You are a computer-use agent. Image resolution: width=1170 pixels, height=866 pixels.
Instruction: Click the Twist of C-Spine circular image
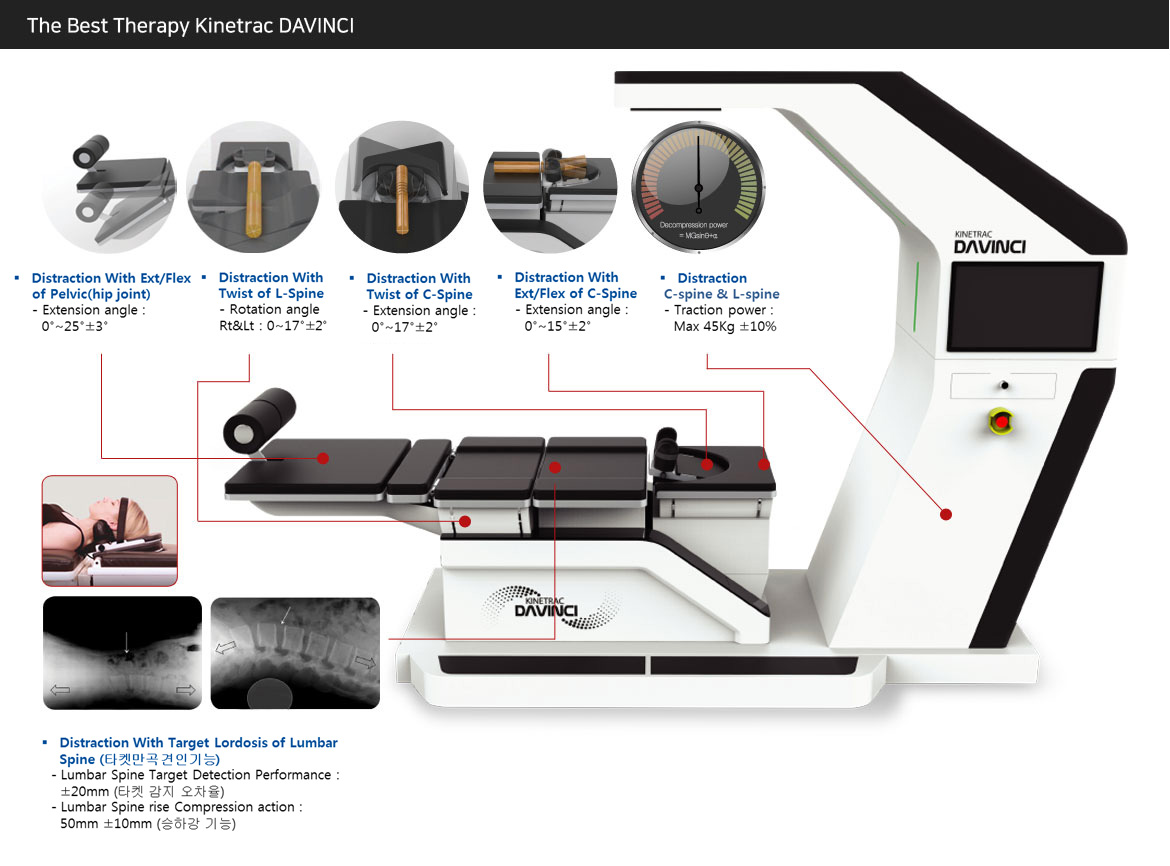click(x=402, y=188)
